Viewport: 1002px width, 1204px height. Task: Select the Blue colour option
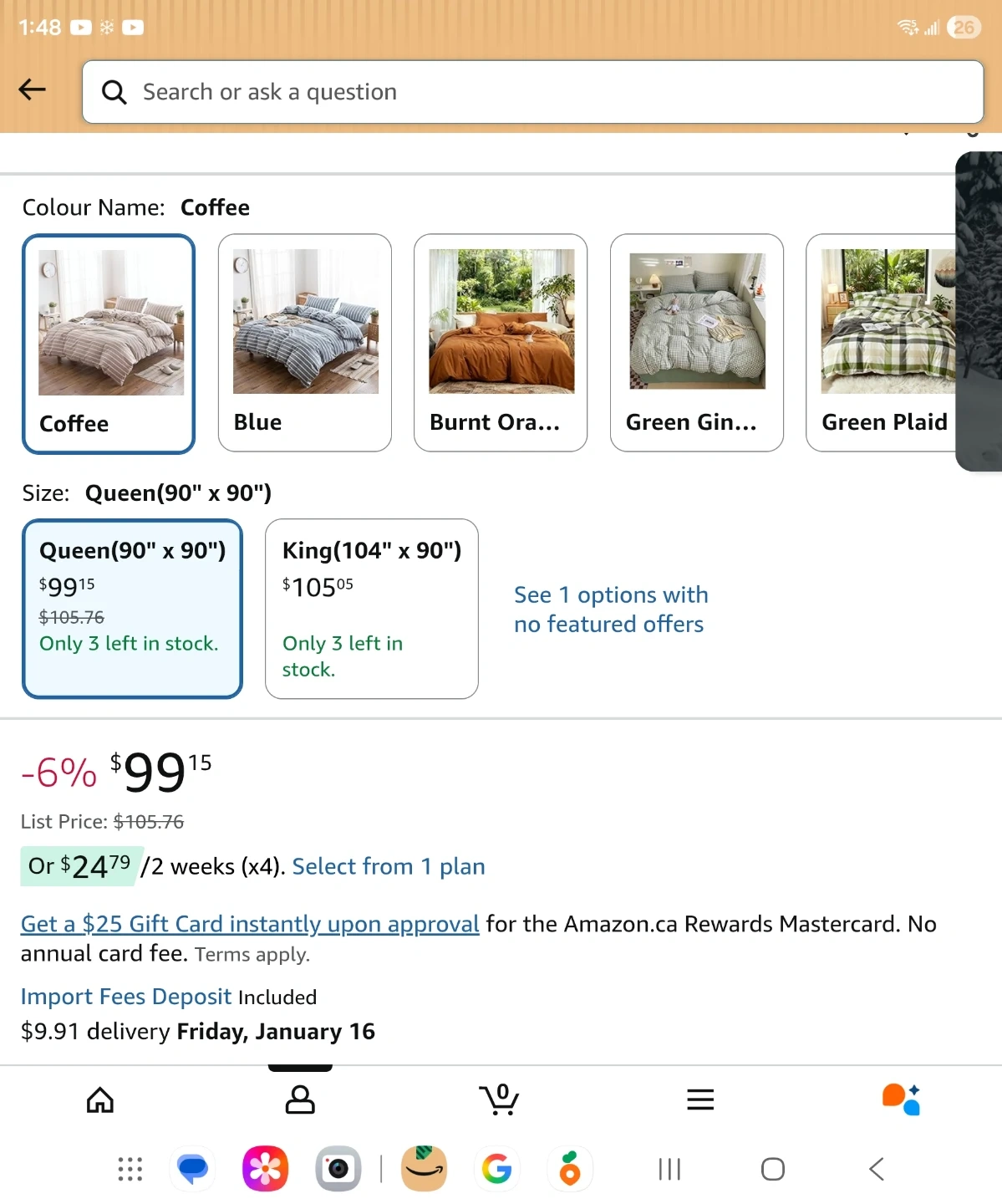(x=305, y=343)
